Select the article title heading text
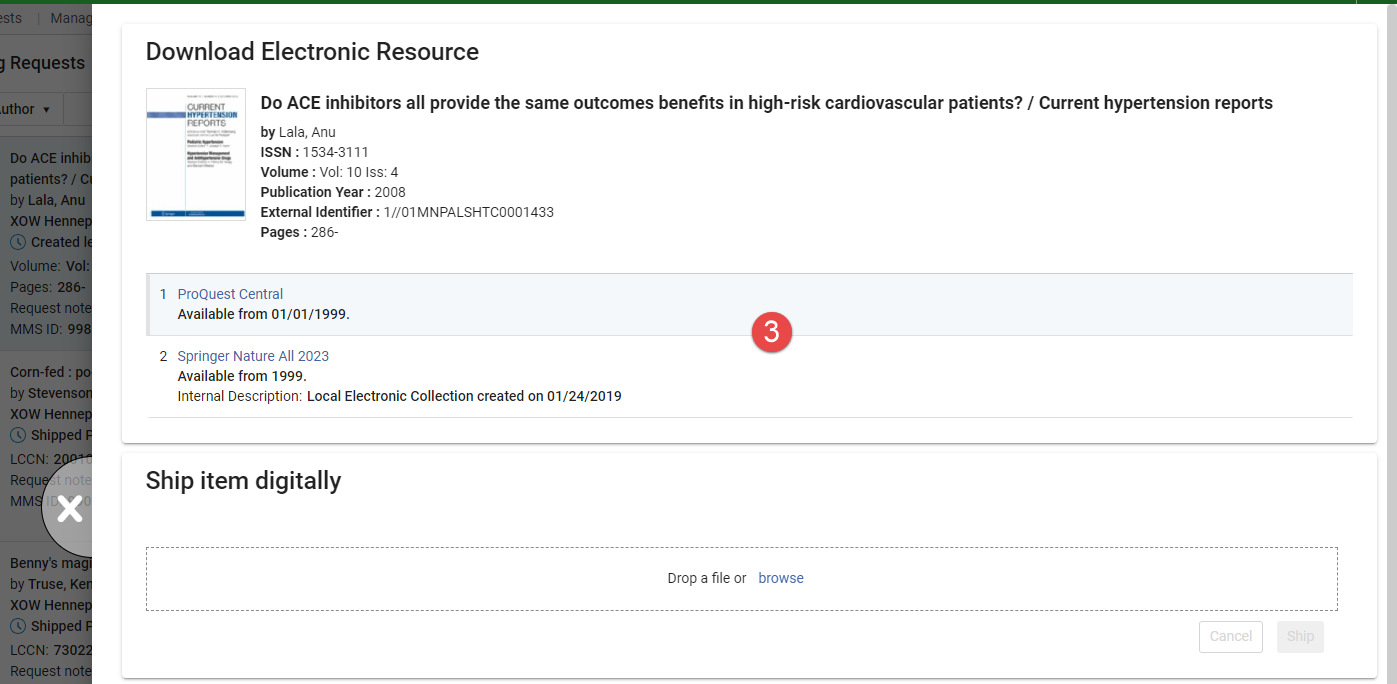The image size is (1397, 684). [x=766, y=103]
